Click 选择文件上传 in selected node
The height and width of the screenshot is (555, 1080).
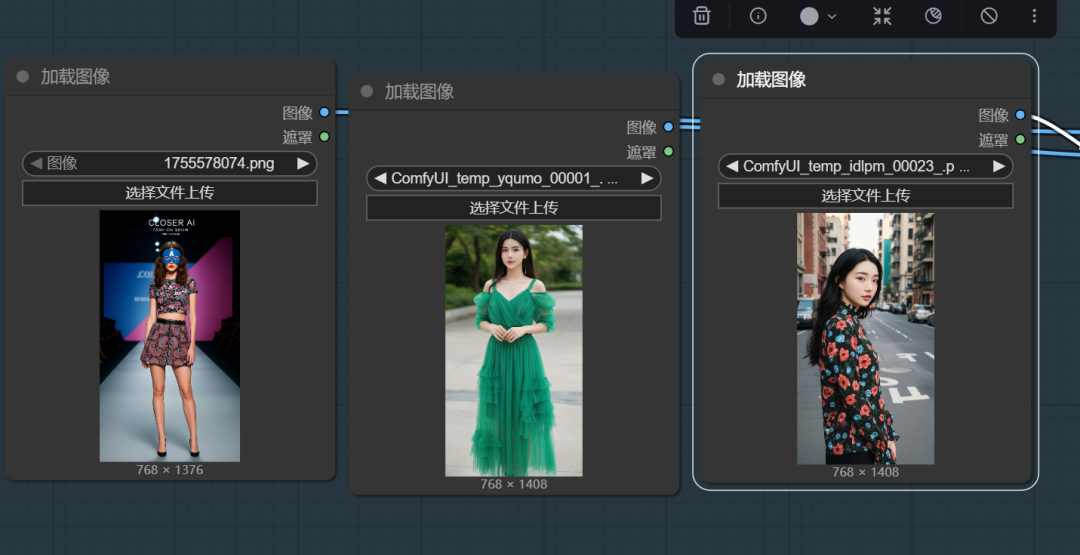[x=866, y=196]
